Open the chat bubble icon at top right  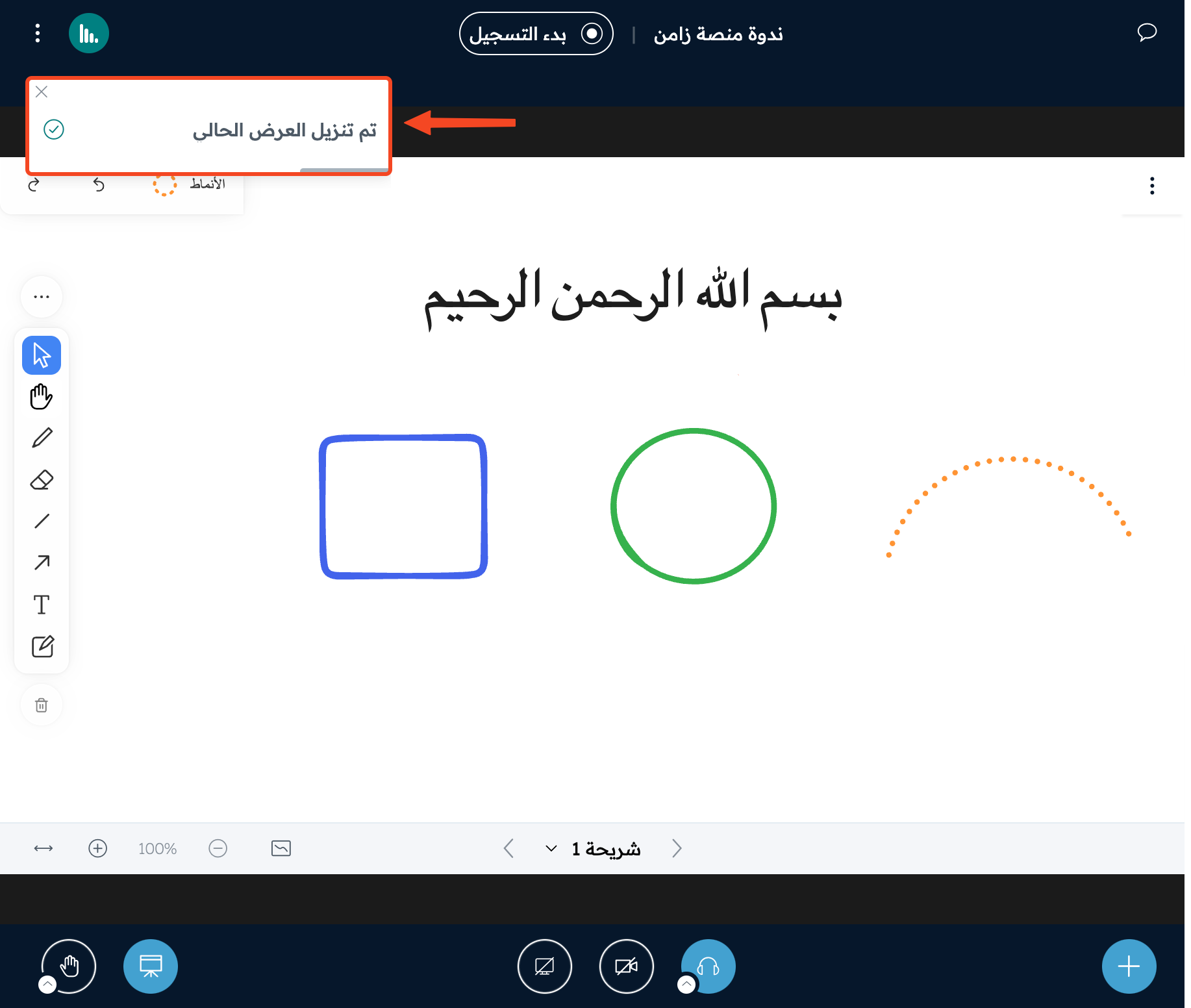pos(1147,32)
